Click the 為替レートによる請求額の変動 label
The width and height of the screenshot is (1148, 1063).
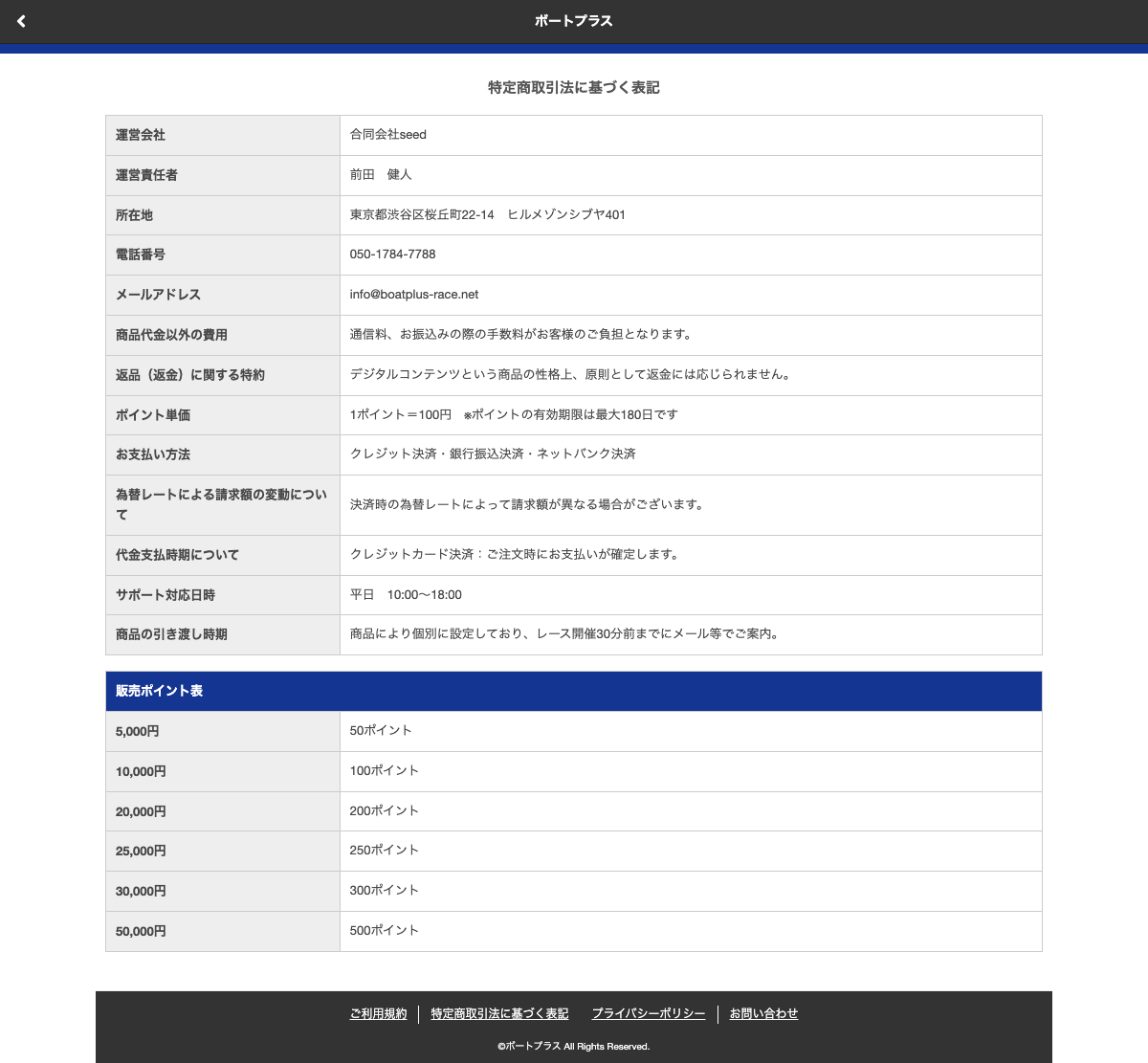click(x=221, y=505)
